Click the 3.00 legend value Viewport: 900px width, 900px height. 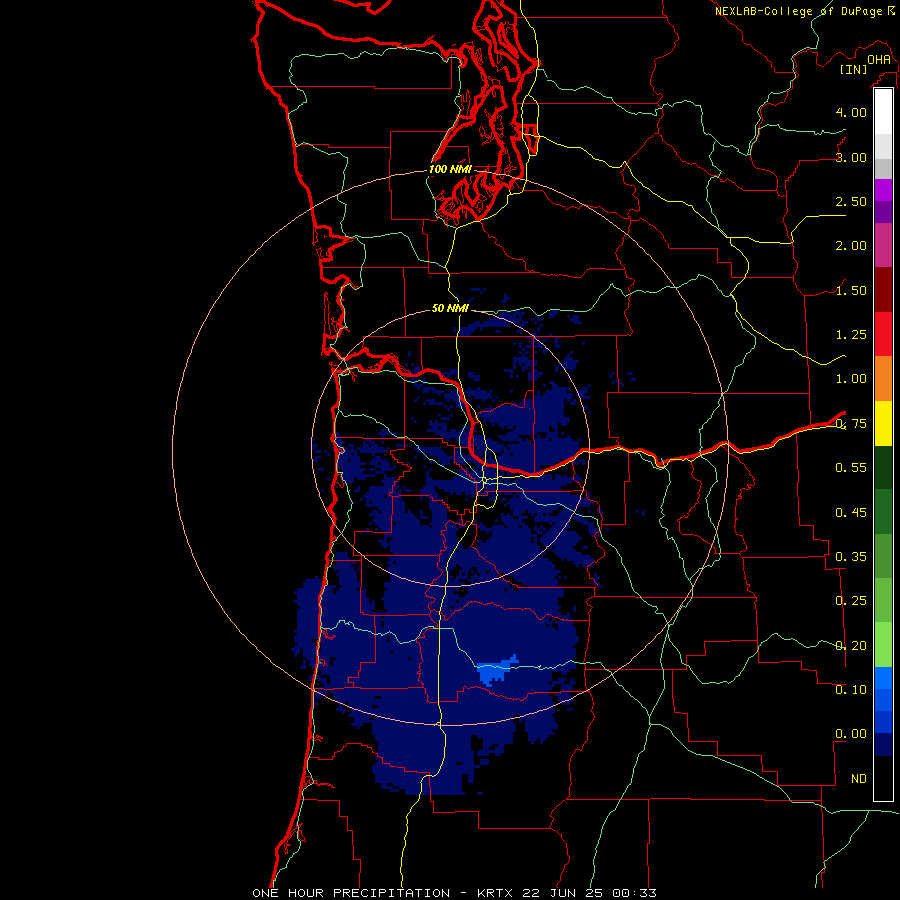851,157
